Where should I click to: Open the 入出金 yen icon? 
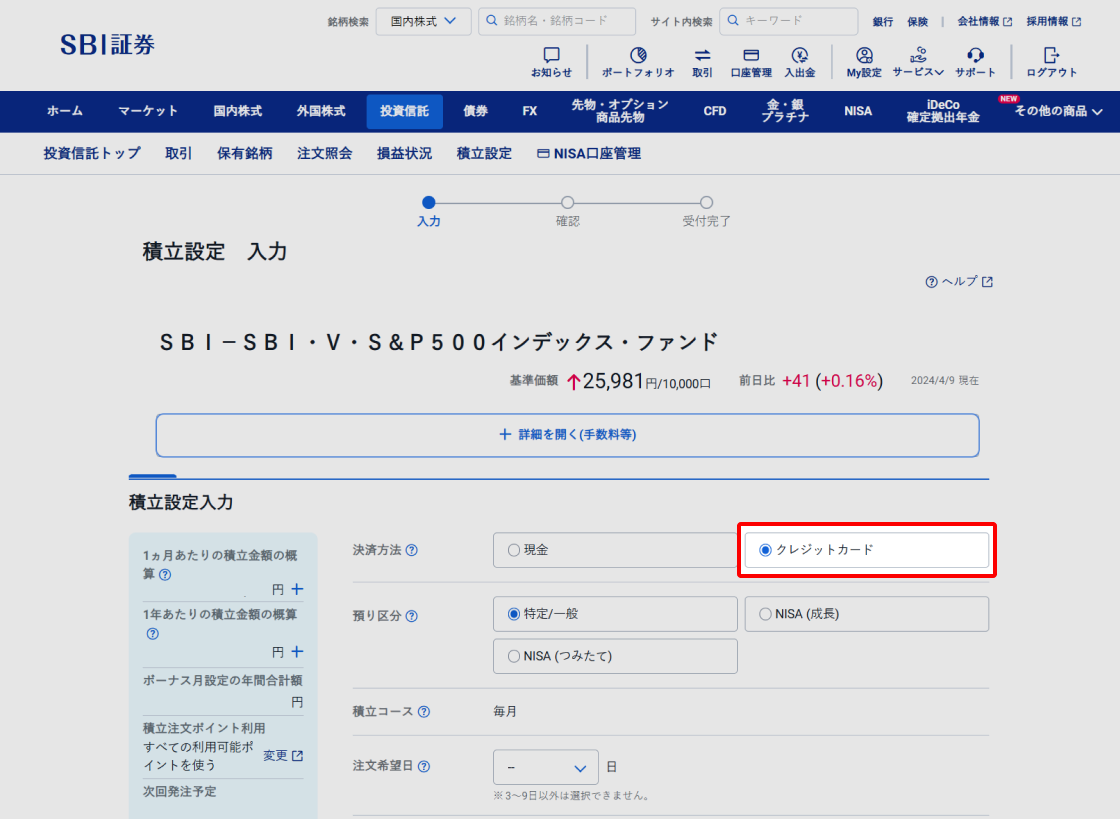(800, 55)
